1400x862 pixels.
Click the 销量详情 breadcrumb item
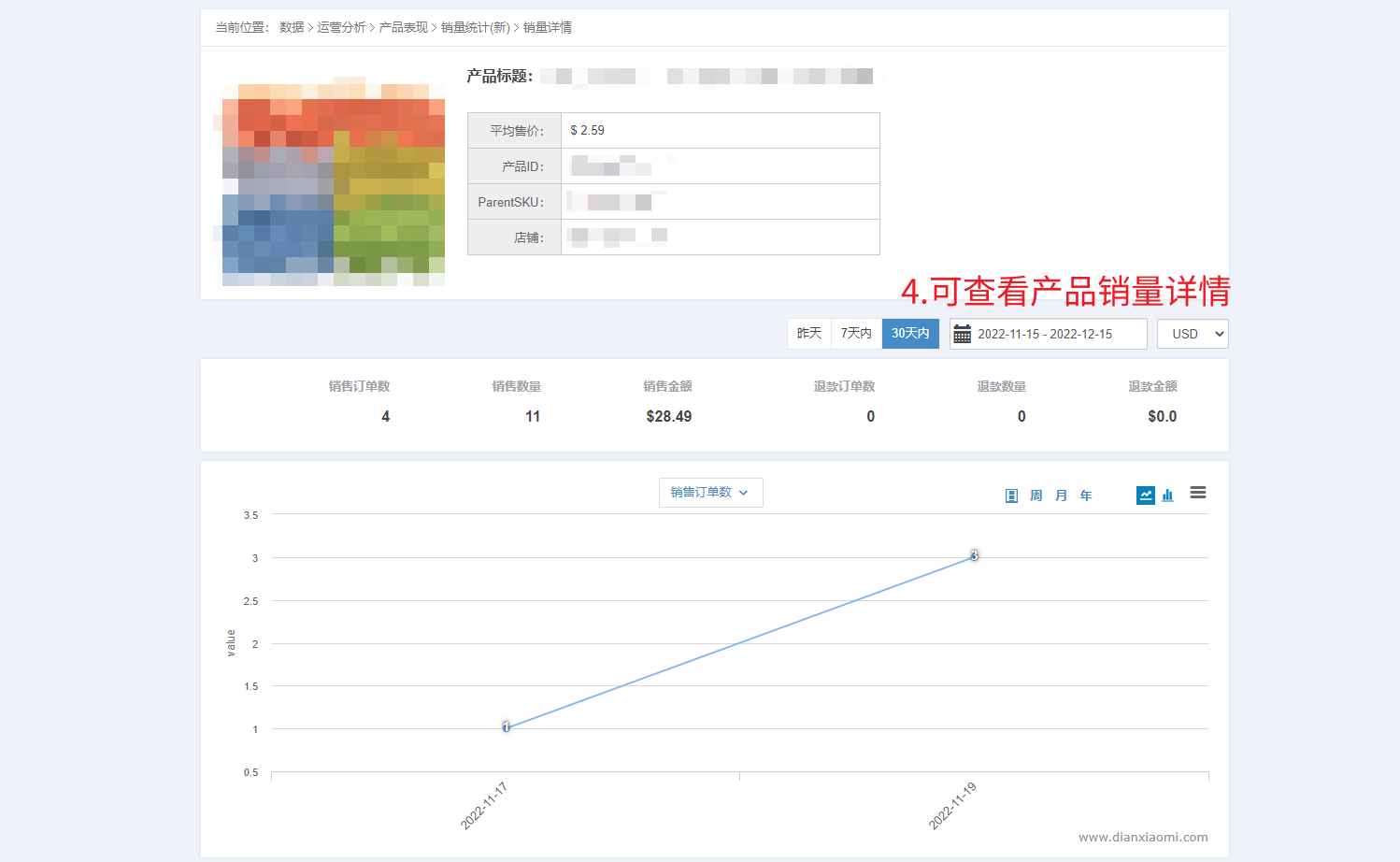click(x=548, y=27)
